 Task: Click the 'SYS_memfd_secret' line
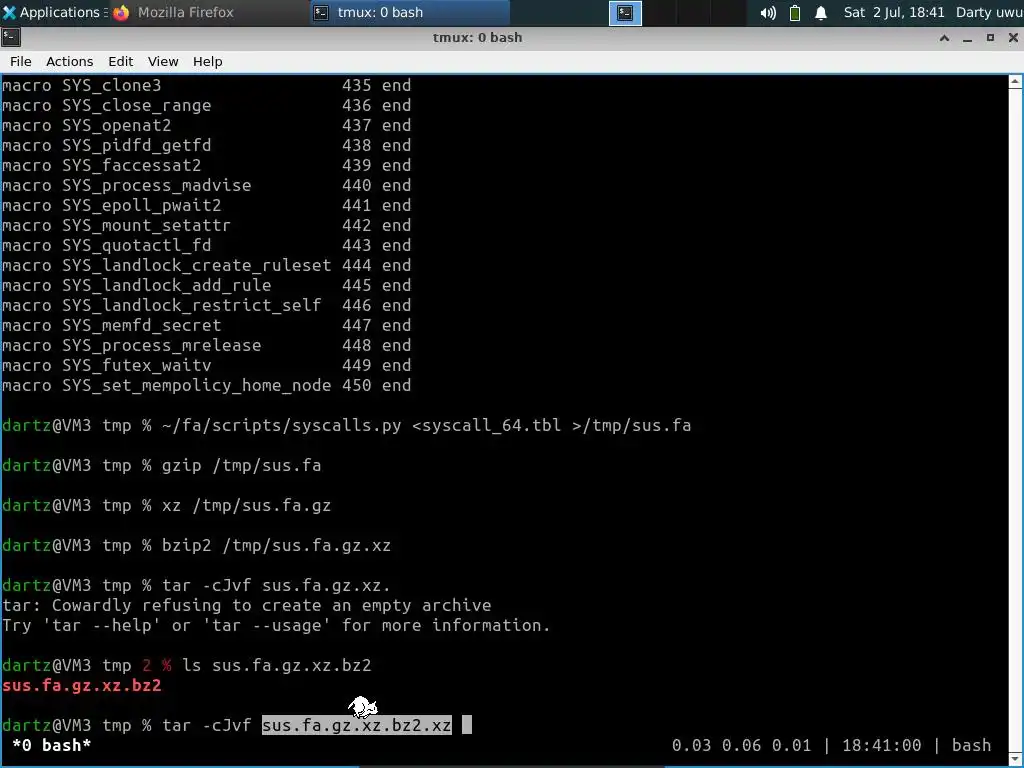coord(206,325)
